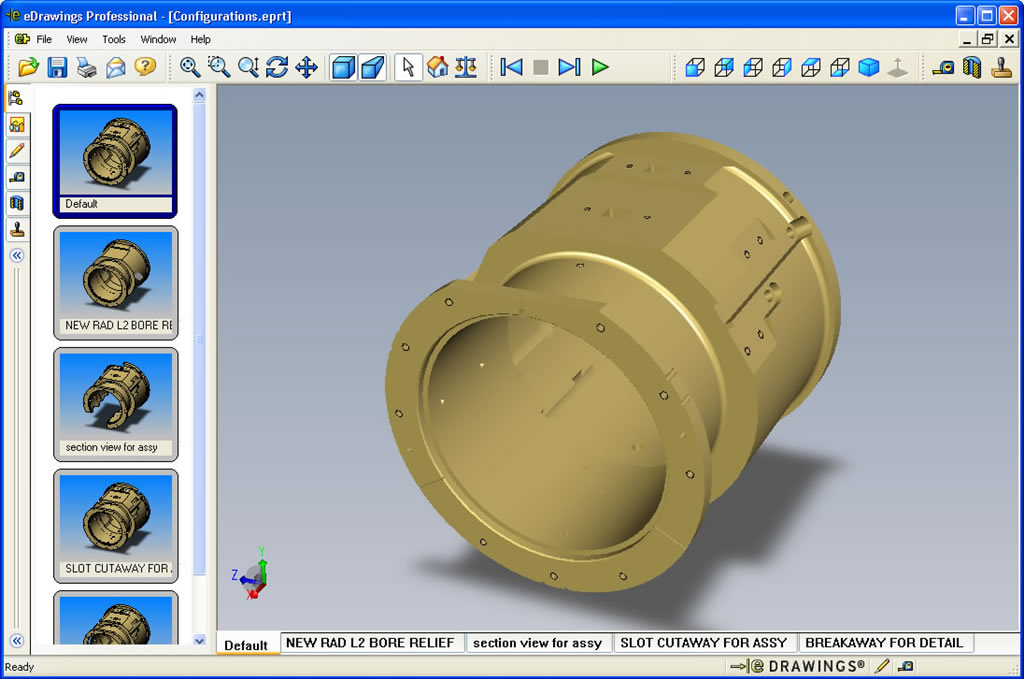Image resolution: width=1024 pixels, height=679 pixels.
Task: Open the Mass Properties scales icon
Action: point(466,67)
